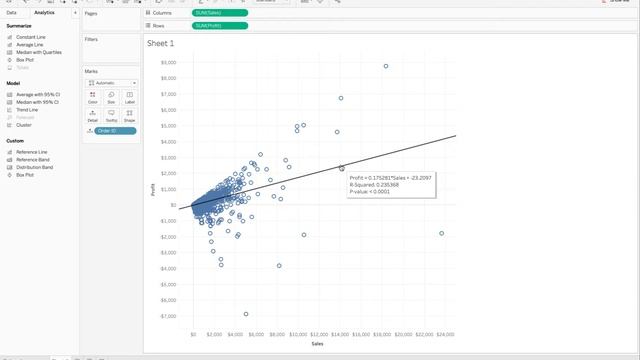
Task: Select Average with 95% CI model
Action: 38,95
